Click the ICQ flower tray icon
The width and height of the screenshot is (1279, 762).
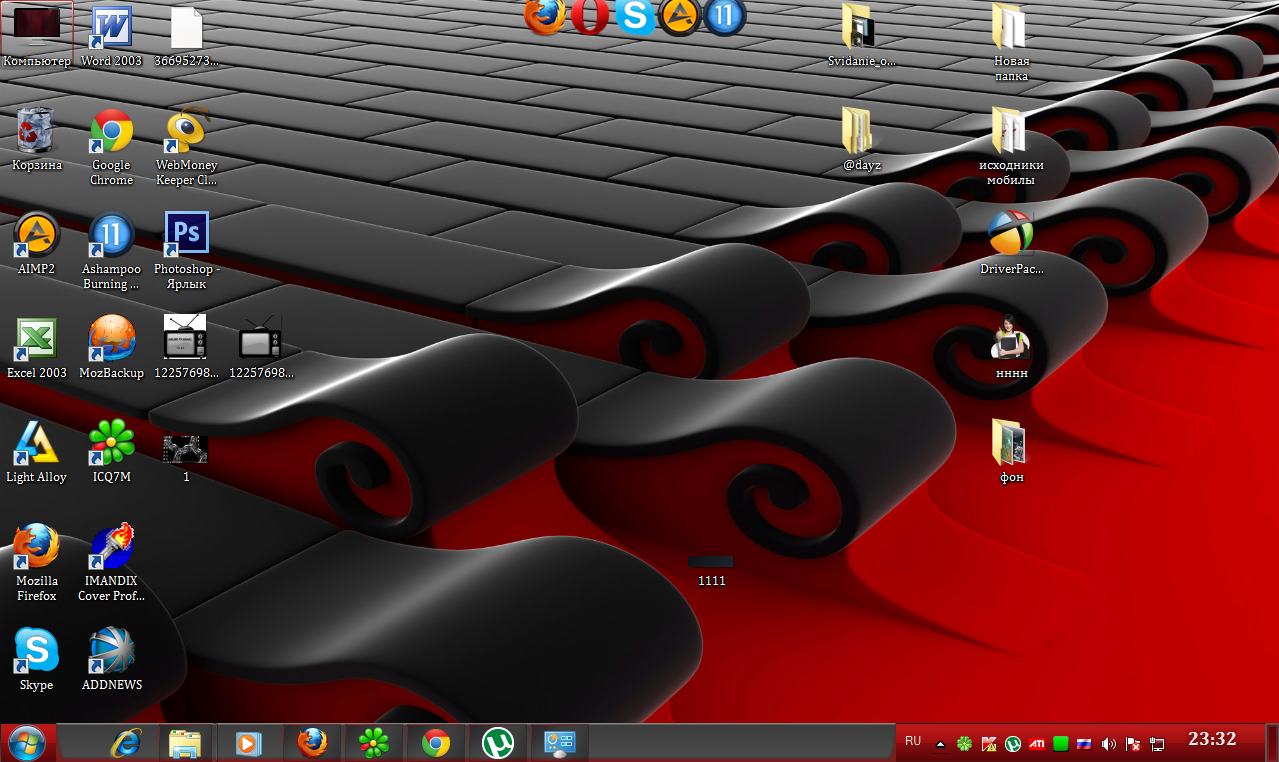point(965,744)
